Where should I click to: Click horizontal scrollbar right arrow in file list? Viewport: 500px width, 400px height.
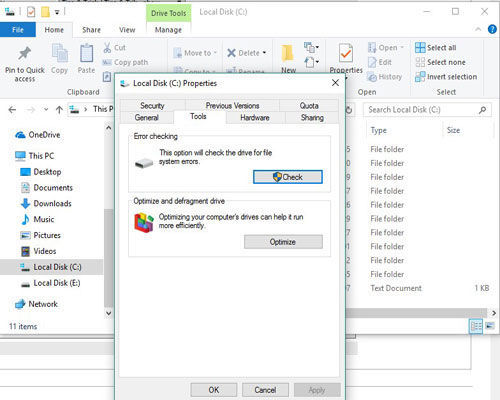[x=494, y=313]
